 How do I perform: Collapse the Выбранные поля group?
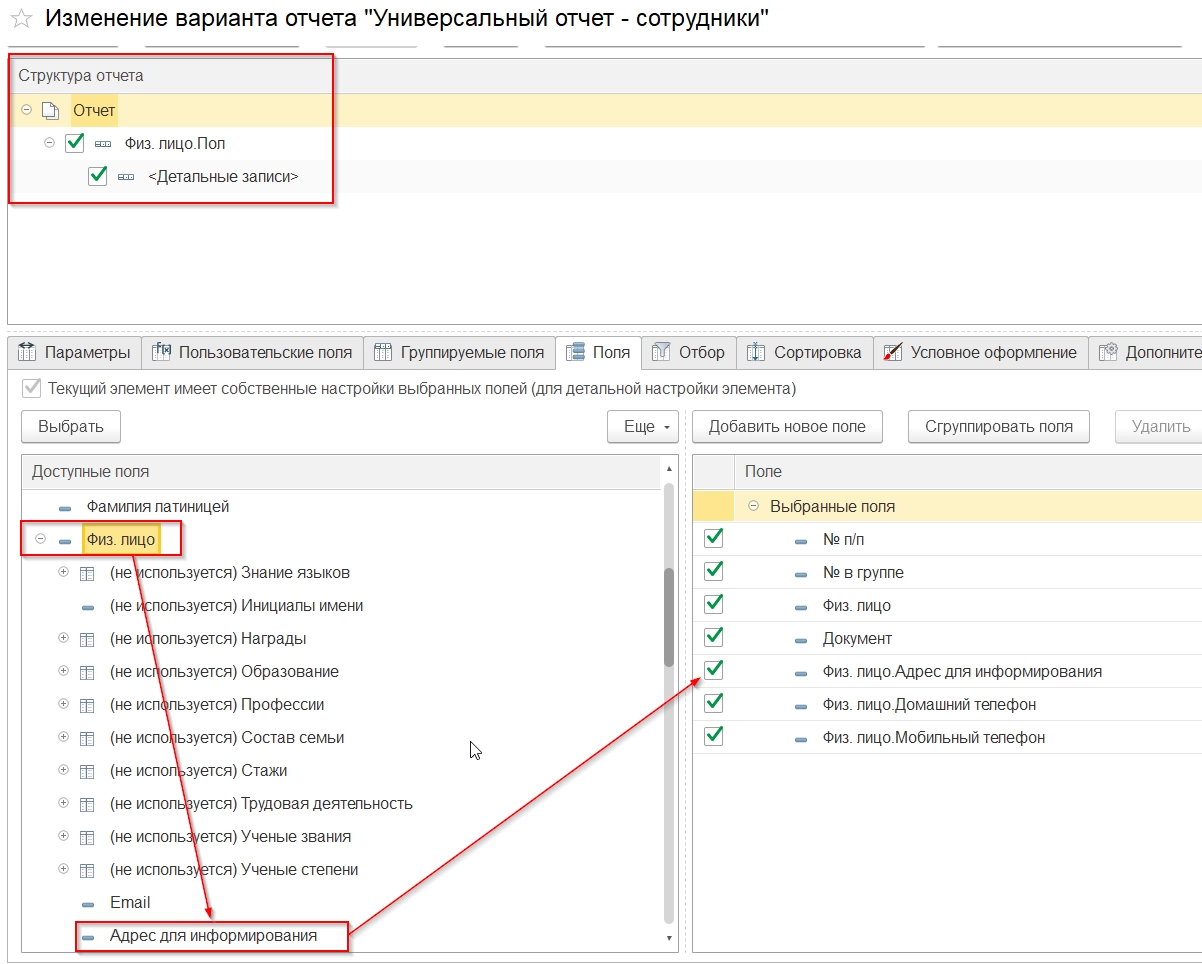[x=753, y=506]
